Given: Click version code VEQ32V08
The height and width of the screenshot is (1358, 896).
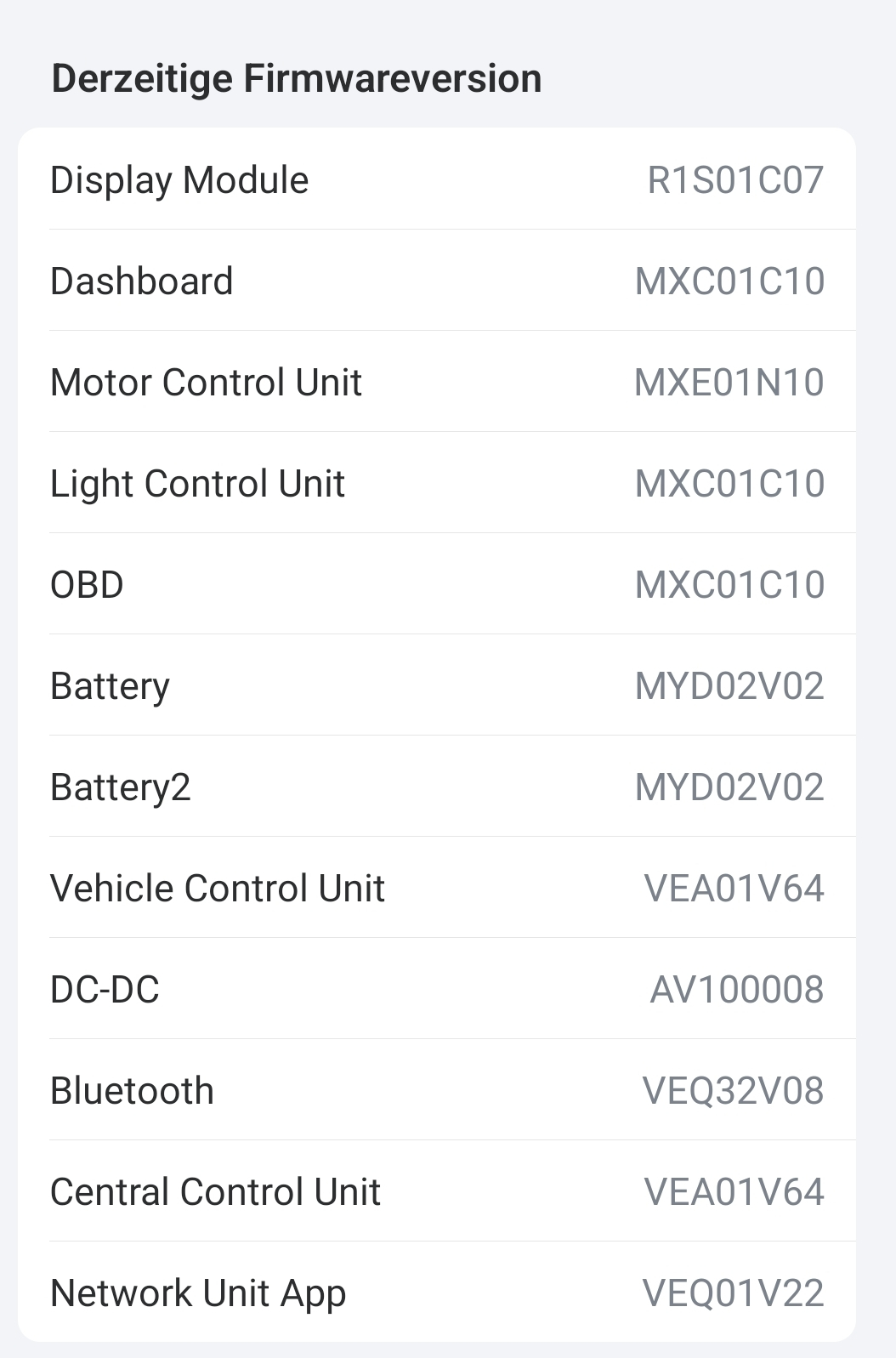Looking at the screenshot, I should click(x=733, y=1091).
